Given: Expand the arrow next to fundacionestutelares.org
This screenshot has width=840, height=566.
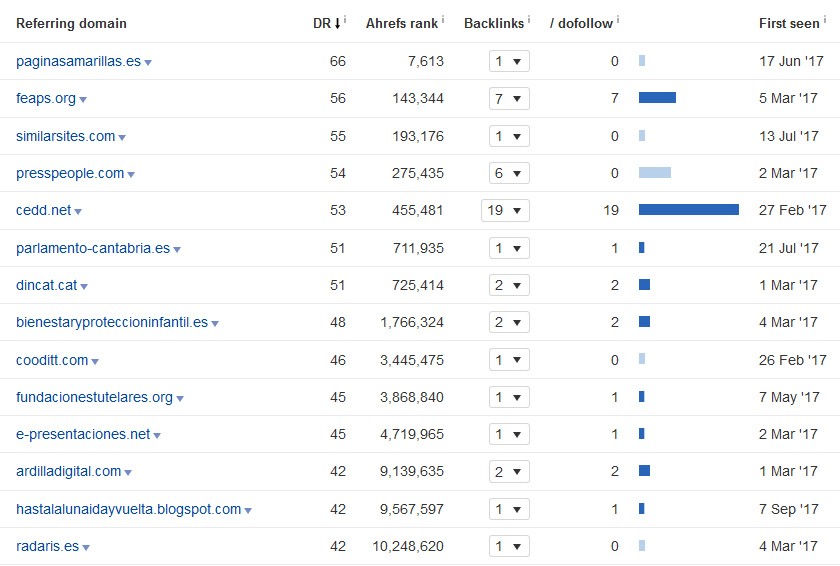Looking at the screenshot, I should [x=180, y=398].
